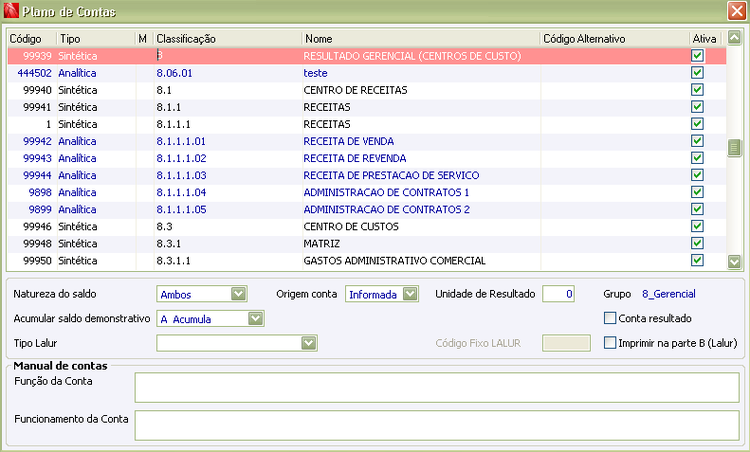The width and height of the screenshot is (750, 452).
Task: Toggle Ativa checkbox for CENTRO DE CUSTOS row
Action: [x=697, y=226]
